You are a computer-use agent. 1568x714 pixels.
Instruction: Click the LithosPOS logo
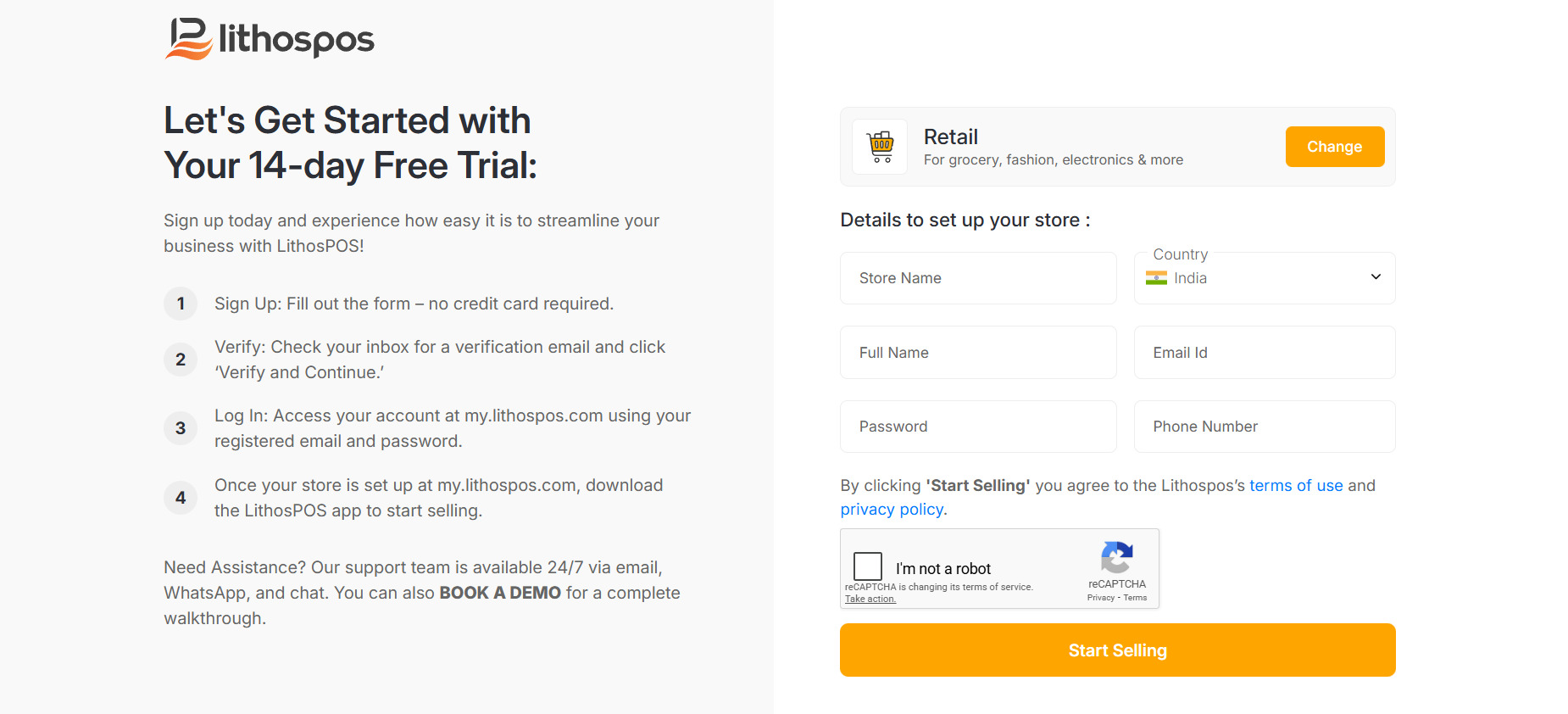point(270,39)
